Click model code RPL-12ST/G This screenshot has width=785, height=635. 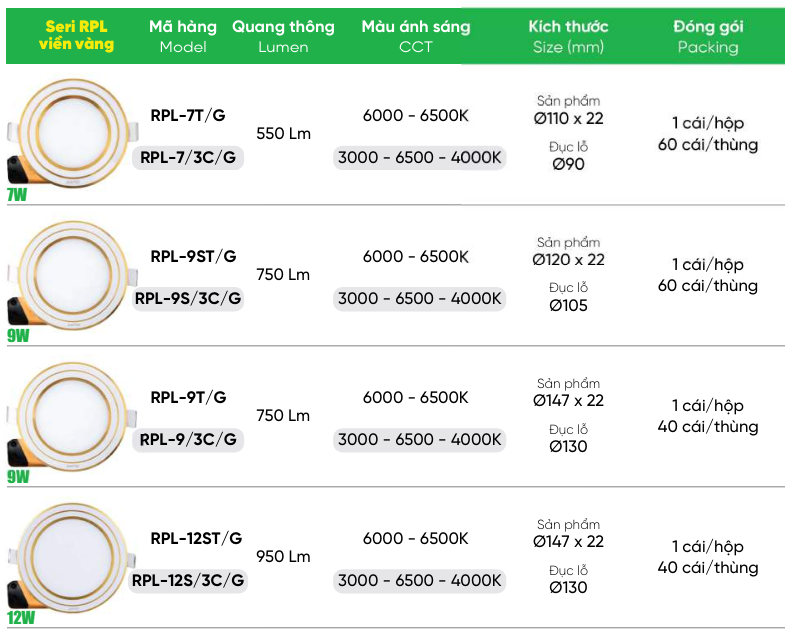coord(196,538)
